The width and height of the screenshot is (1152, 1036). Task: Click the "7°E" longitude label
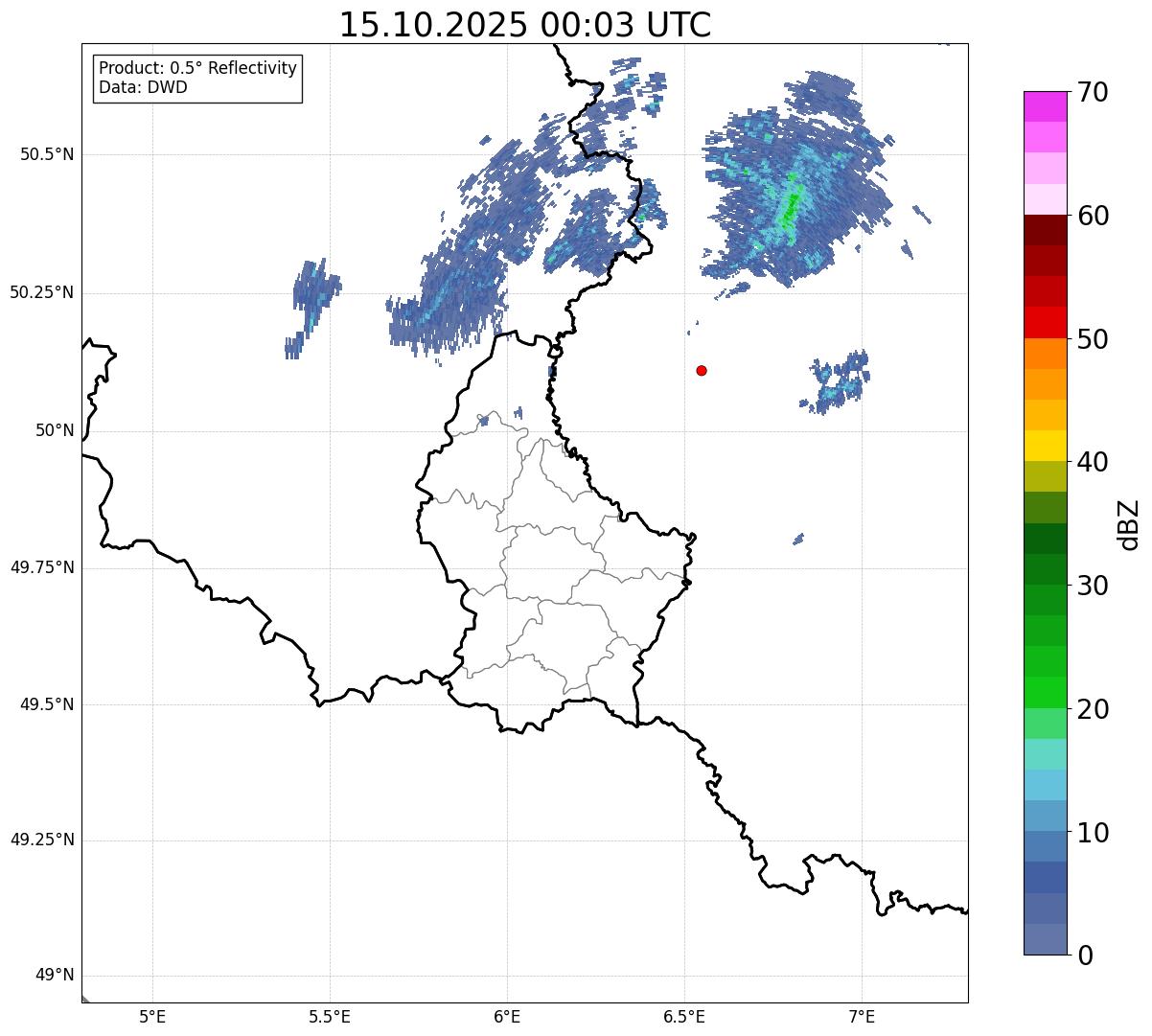(862, 1017)
